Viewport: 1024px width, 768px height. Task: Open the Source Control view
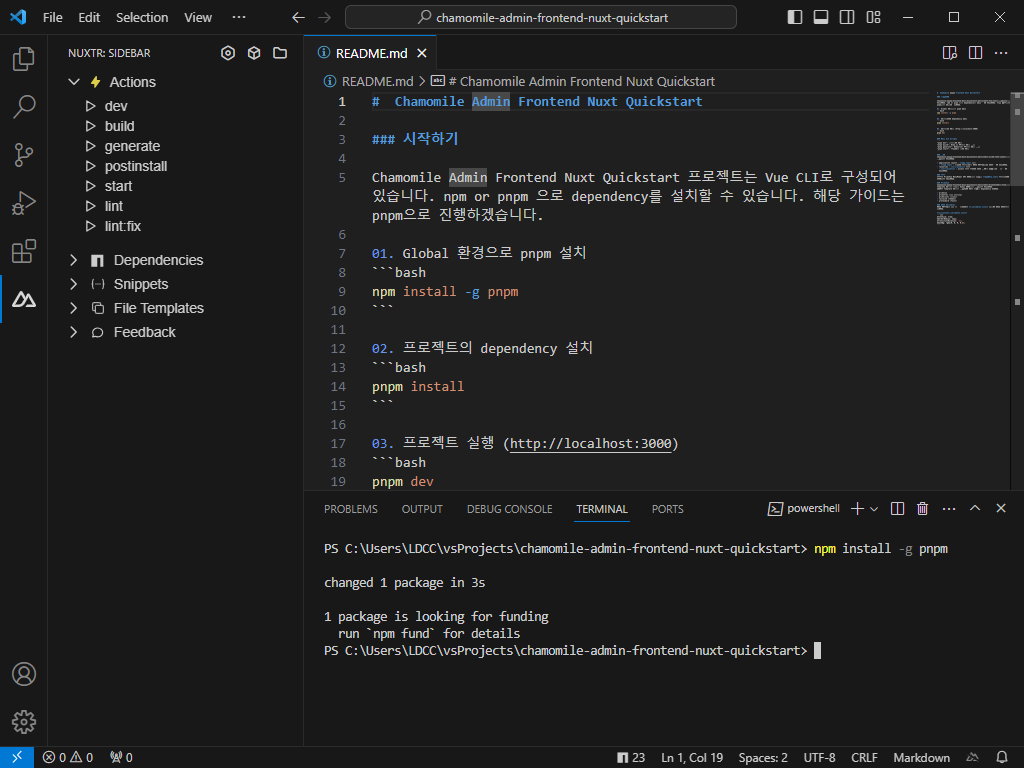click(24, 155)
